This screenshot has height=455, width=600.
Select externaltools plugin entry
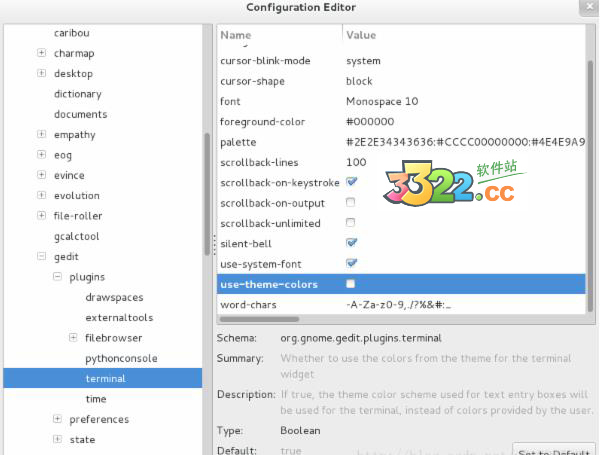click(119, 317)
